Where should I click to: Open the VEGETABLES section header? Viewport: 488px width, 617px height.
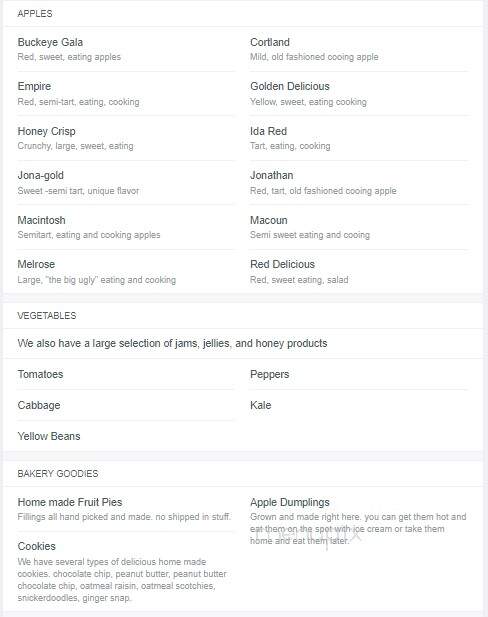[47, 316]
